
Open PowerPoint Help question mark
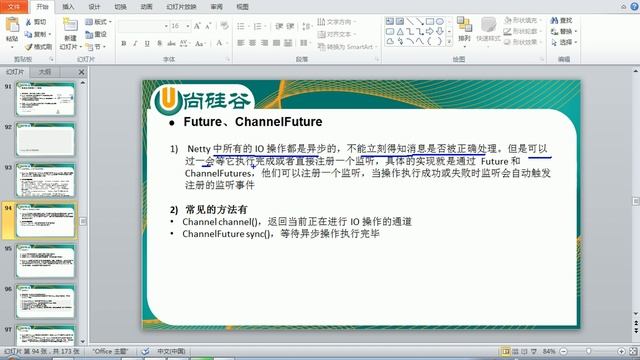click(635, 6)
